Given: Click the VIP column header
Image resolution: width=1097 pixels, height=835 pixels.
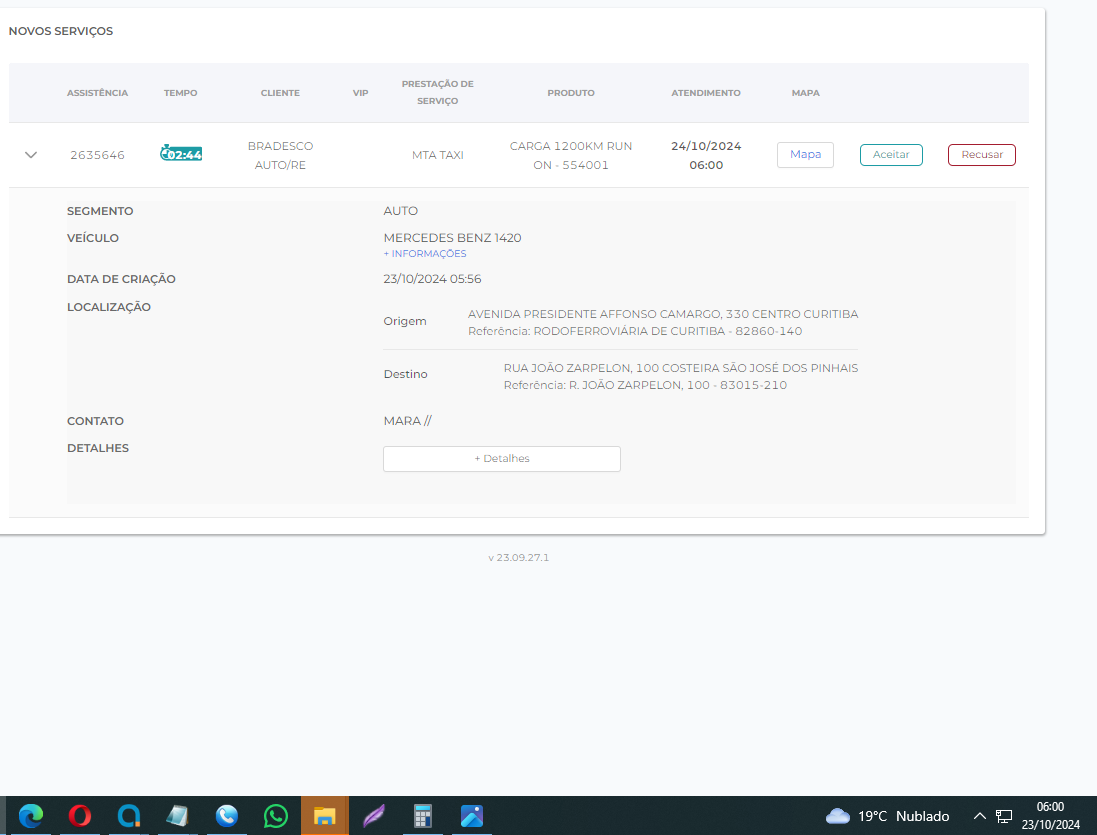Looking at the screenshot, I should [360, 93].
